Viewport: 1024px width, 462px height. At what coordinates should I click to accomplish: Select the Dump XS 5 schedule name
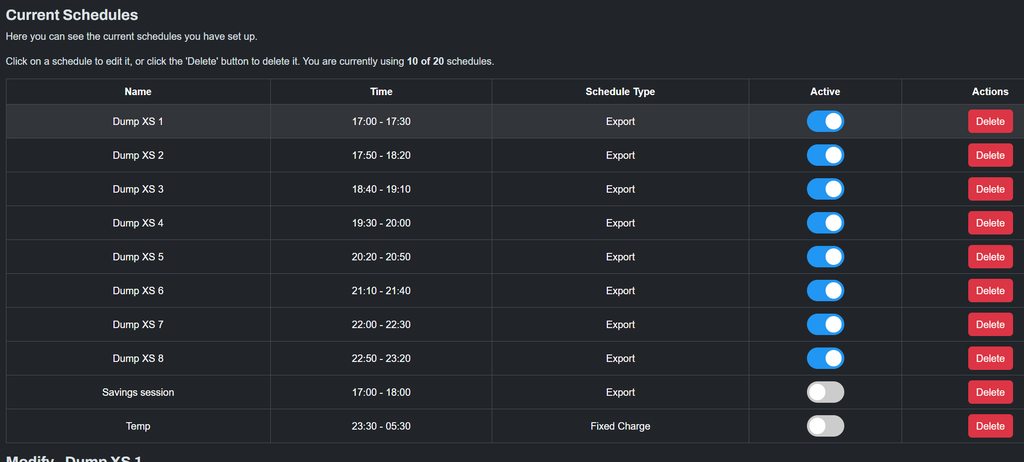[x=138, y=257]
